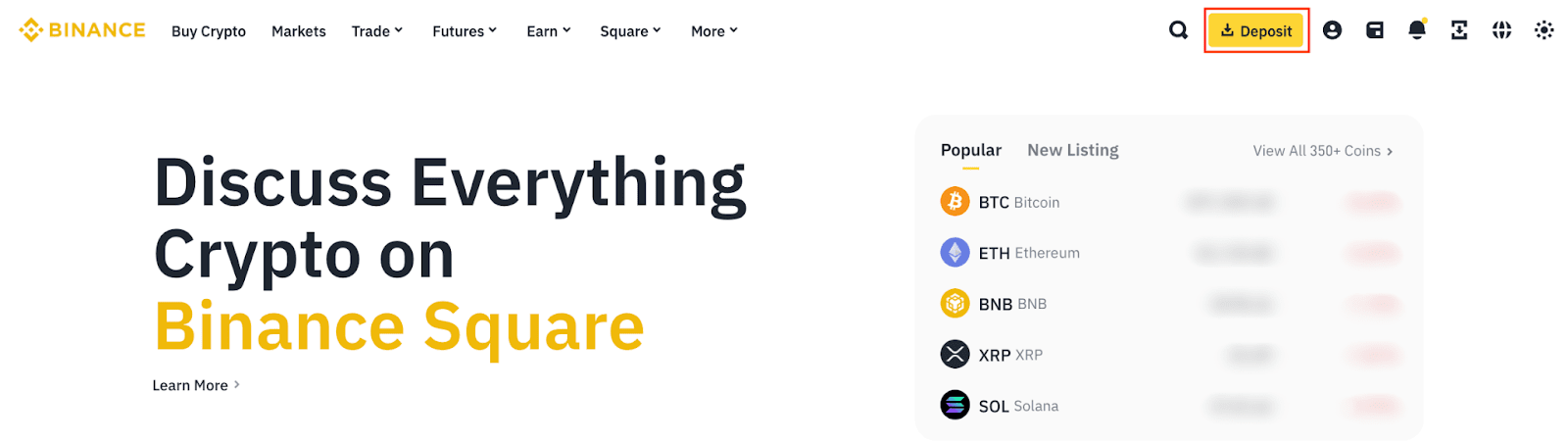Expand the Futures dropdown menu
Image resolution: width=1568 pixels, height=443 pixels.
click(x=465, y=31)
